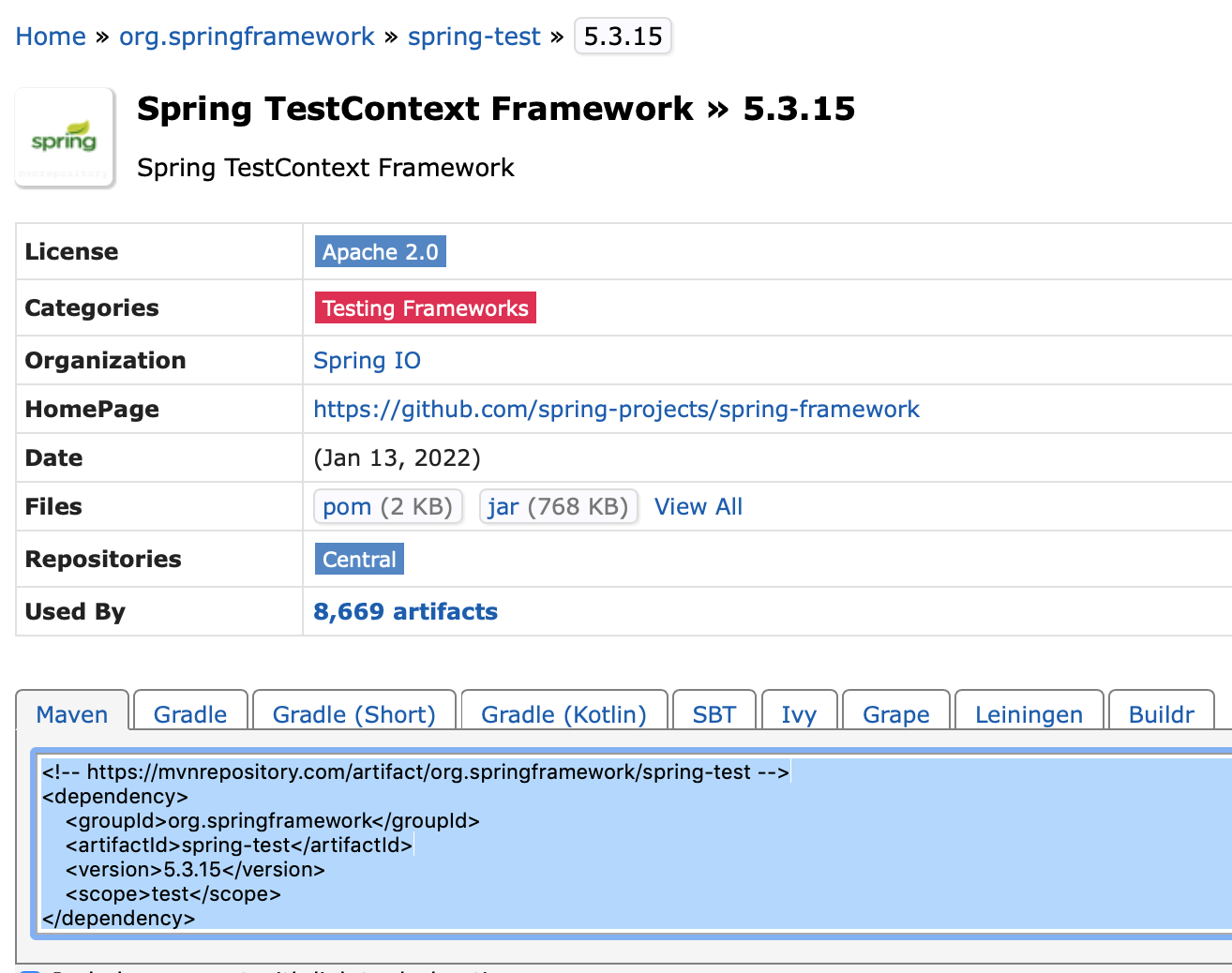Click the View All files link
This screenshot has width=1232, height=973.
(699, 506)
